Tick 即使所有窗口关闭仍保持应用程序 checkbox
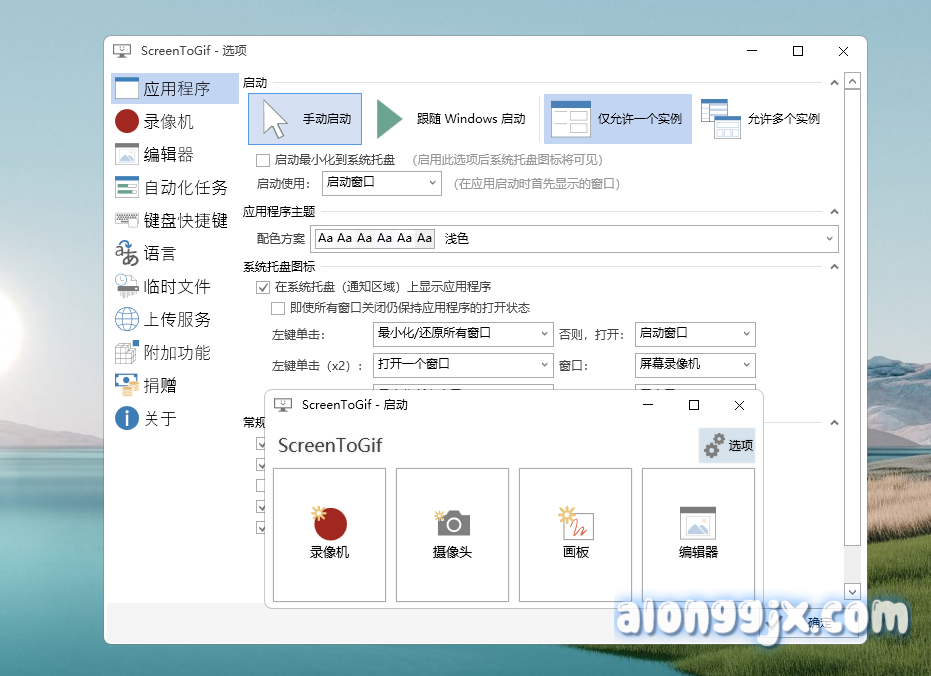Screen dimensions: 931x676 279,308
